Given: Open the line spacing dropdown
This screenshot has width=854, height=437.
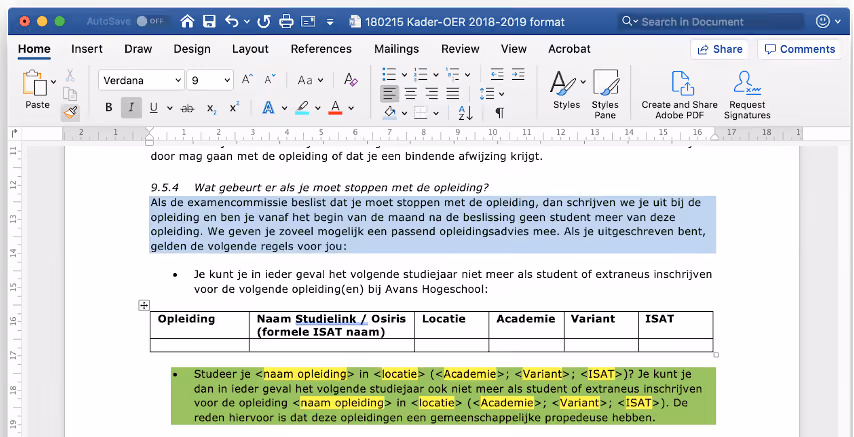Looking at the screenshot, I should [x=492, y=94].
